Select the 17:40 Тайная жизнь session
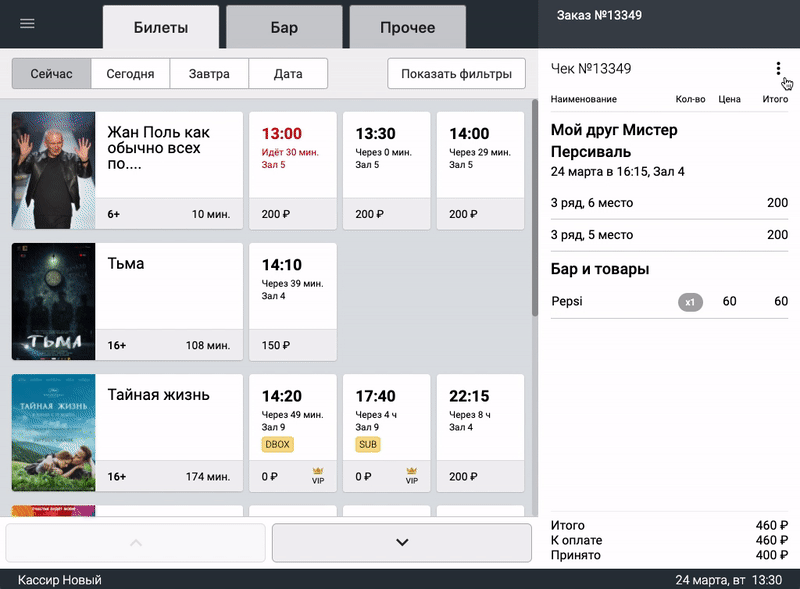800x589 pixels. [x=387, y=433]
